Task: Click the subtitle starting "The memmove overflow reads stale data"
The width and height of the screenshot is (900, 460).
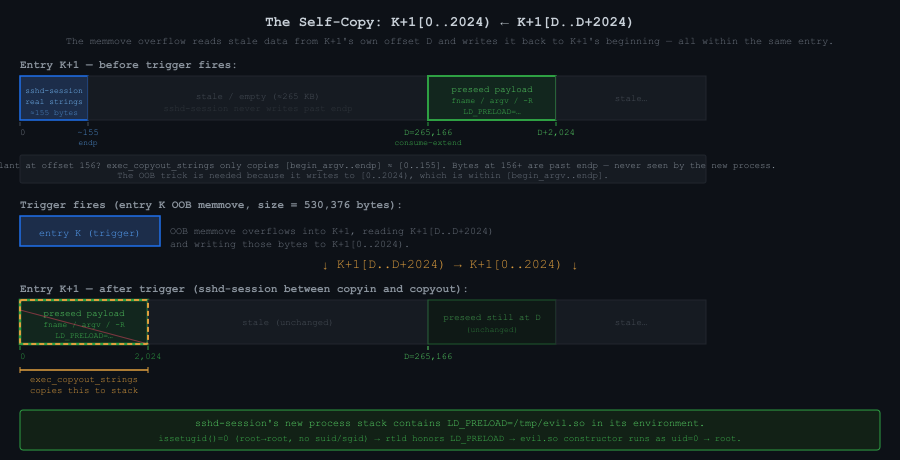Action: [449, 41]
